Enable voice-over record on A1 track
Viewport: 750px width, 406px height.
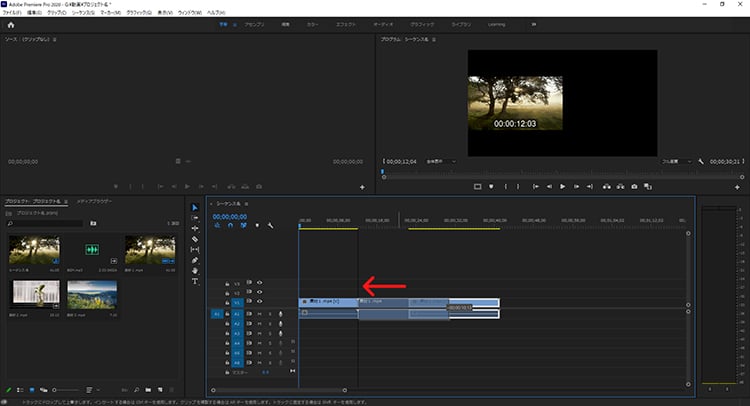[280, 314]
